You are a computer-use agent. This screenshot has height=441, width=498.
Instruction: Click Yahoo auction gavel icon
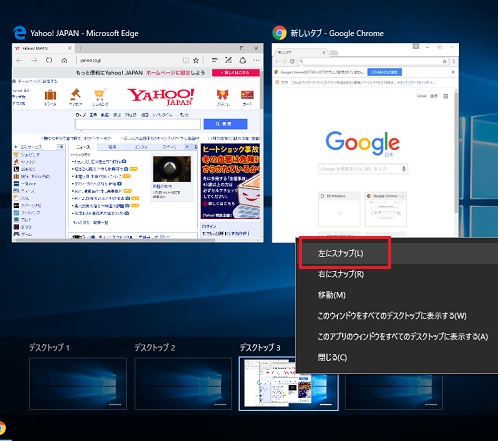coord(75,94)
